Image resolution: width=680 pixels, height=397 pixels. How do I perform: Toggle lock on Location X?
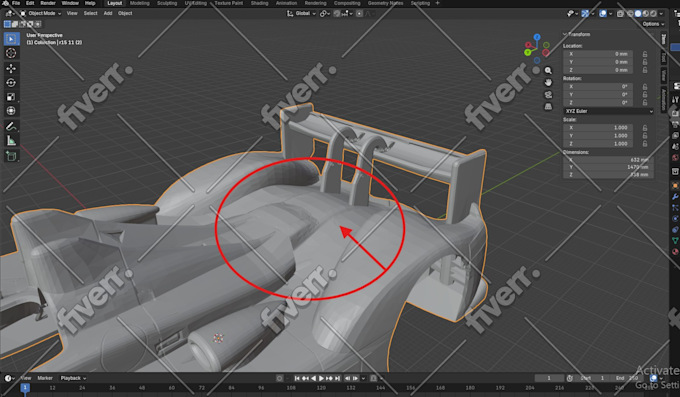click(x=645, y=54)
